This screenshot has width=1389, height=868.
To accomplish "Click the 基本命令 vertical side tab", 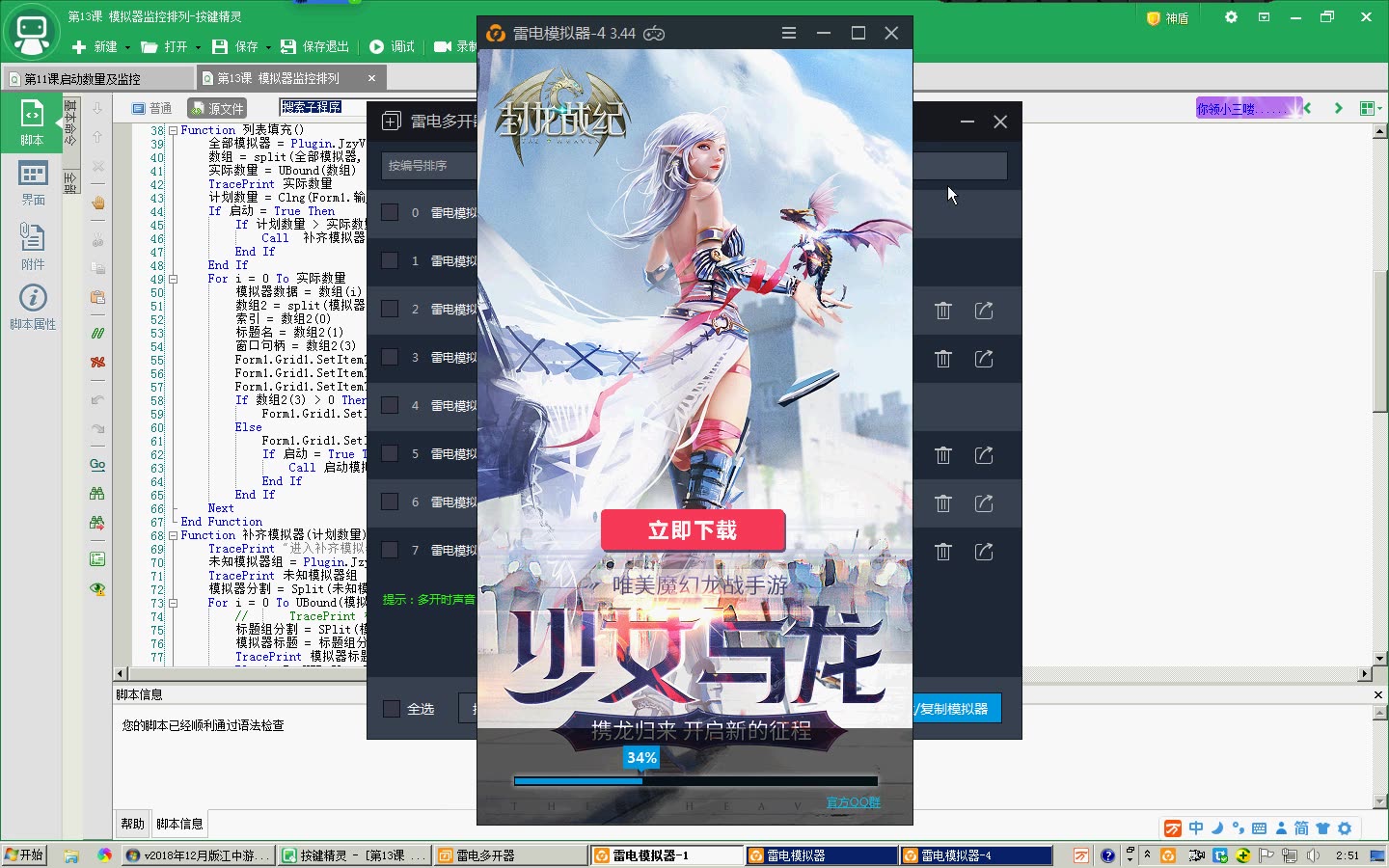I will [70, 122].
